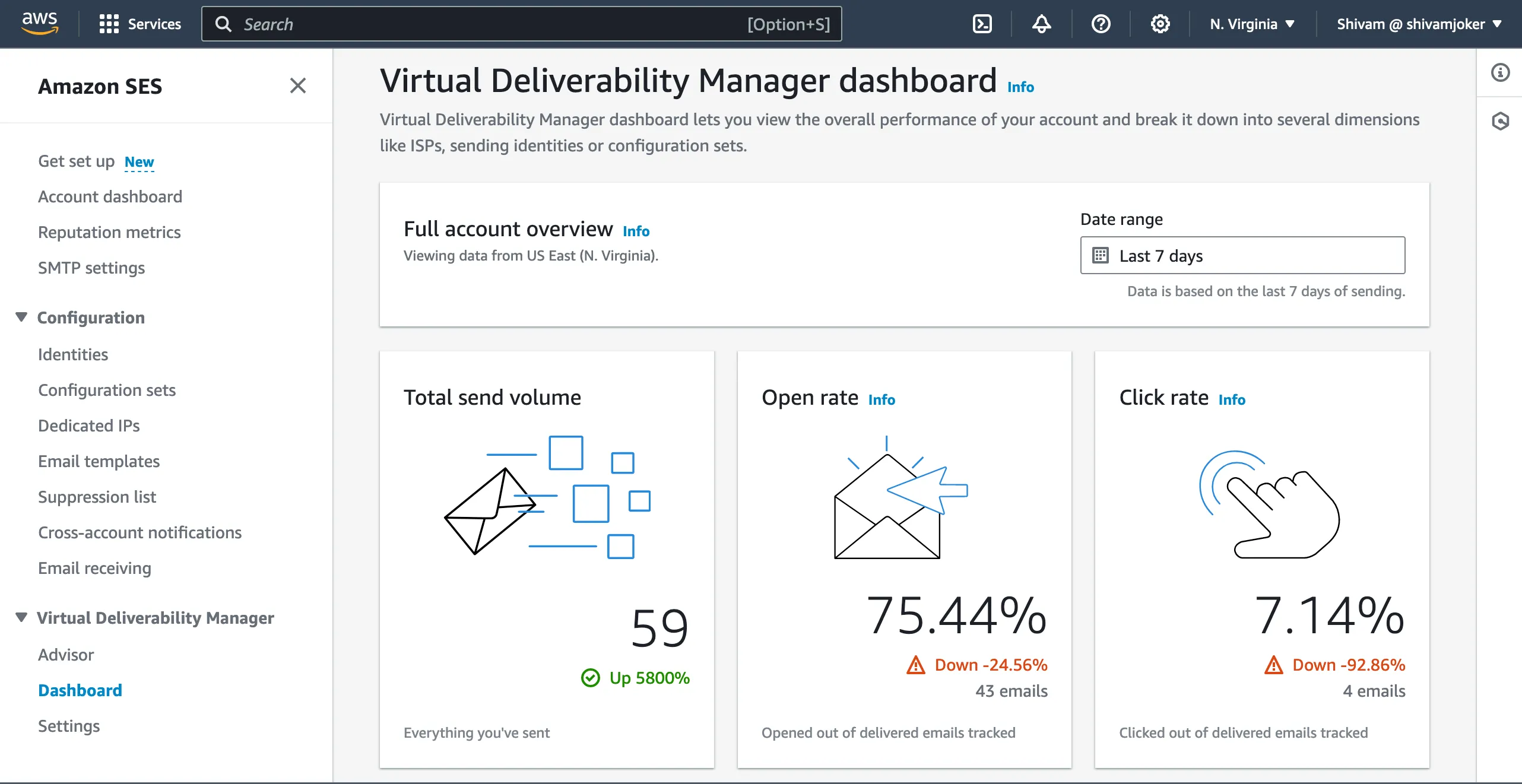Close the Amazon SES navigation panel
The width and height of the screenshot is (1522, 784).
pos(297,85)
